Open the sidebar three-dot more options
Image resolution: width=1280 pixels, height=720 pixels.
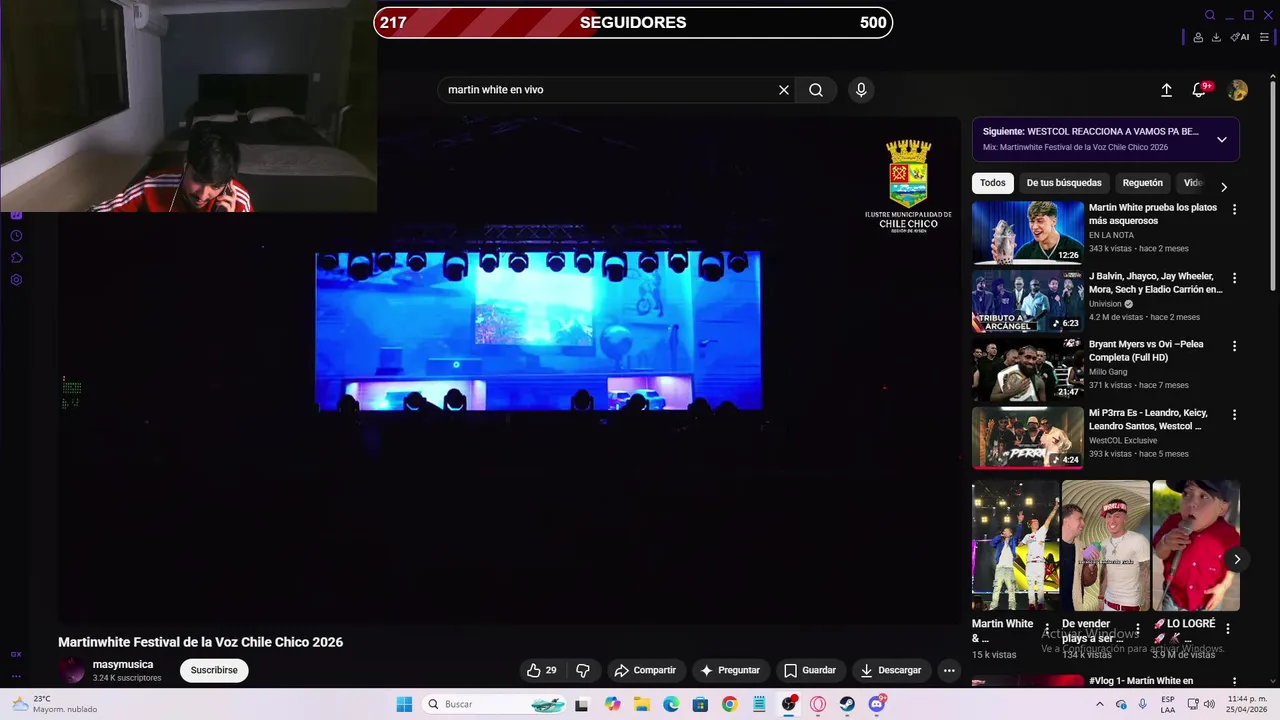pyautogui.click(x=16, y=676)
